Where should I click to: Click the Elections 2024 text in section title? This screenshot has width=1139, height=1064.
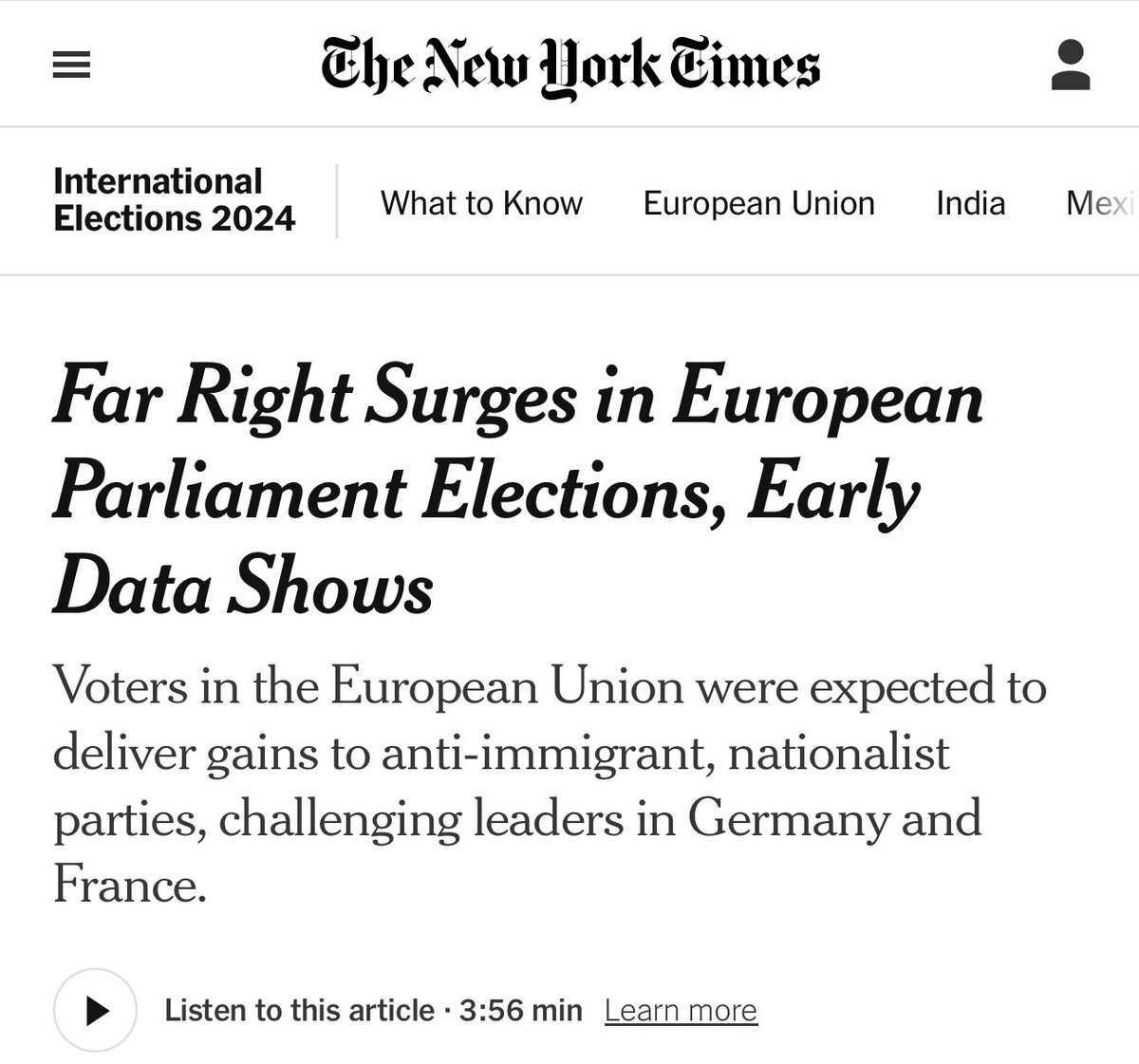click(175, 219)
